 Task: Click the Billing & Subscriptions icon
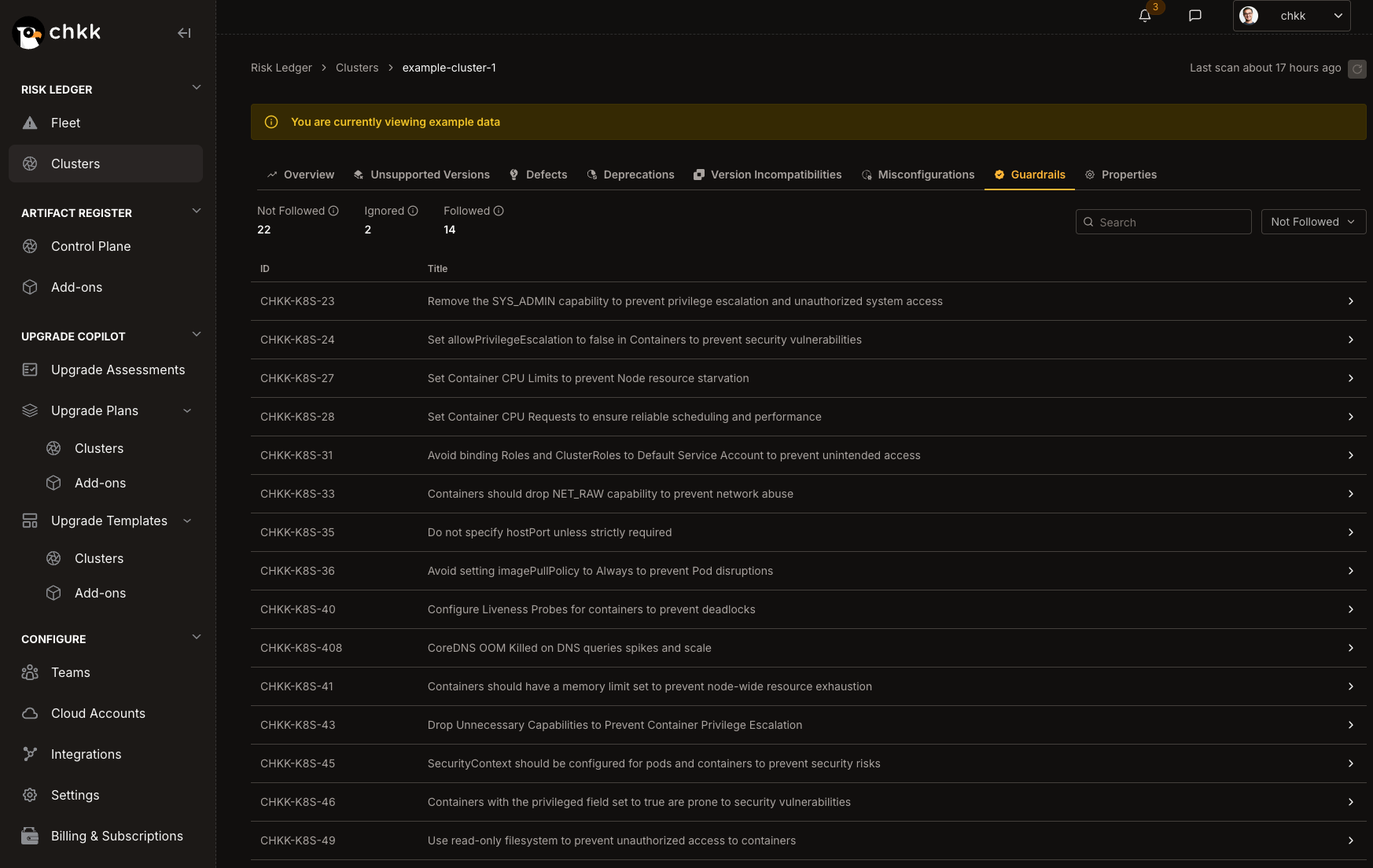coord(30,836)
